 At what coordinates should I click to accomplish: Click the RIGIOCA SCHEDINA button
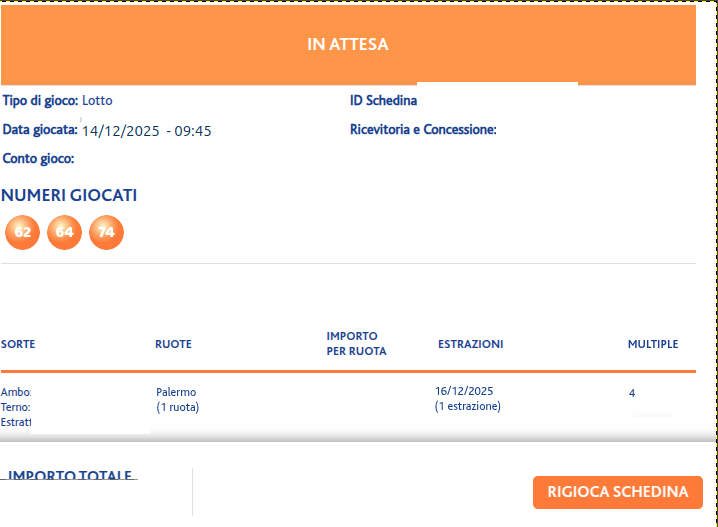click(618, 492)
